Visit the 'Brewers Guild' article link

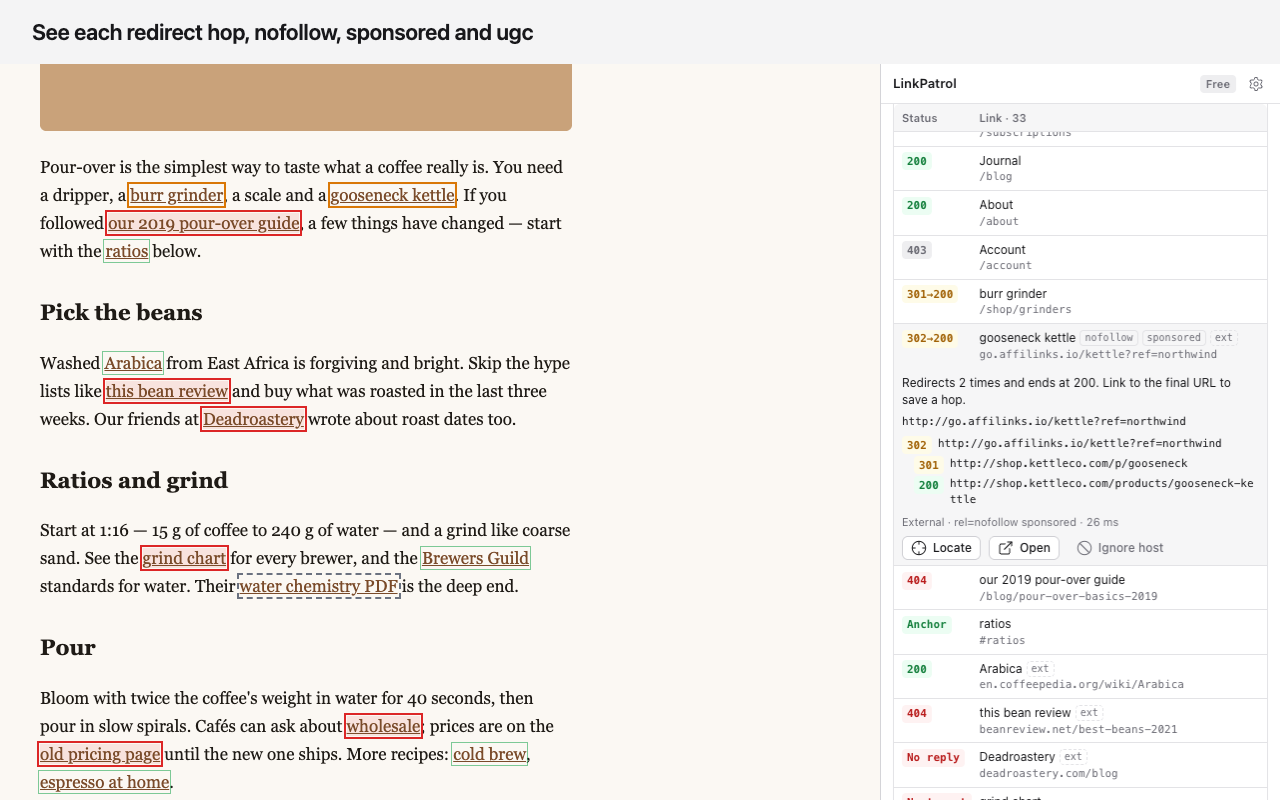point(475,558)
